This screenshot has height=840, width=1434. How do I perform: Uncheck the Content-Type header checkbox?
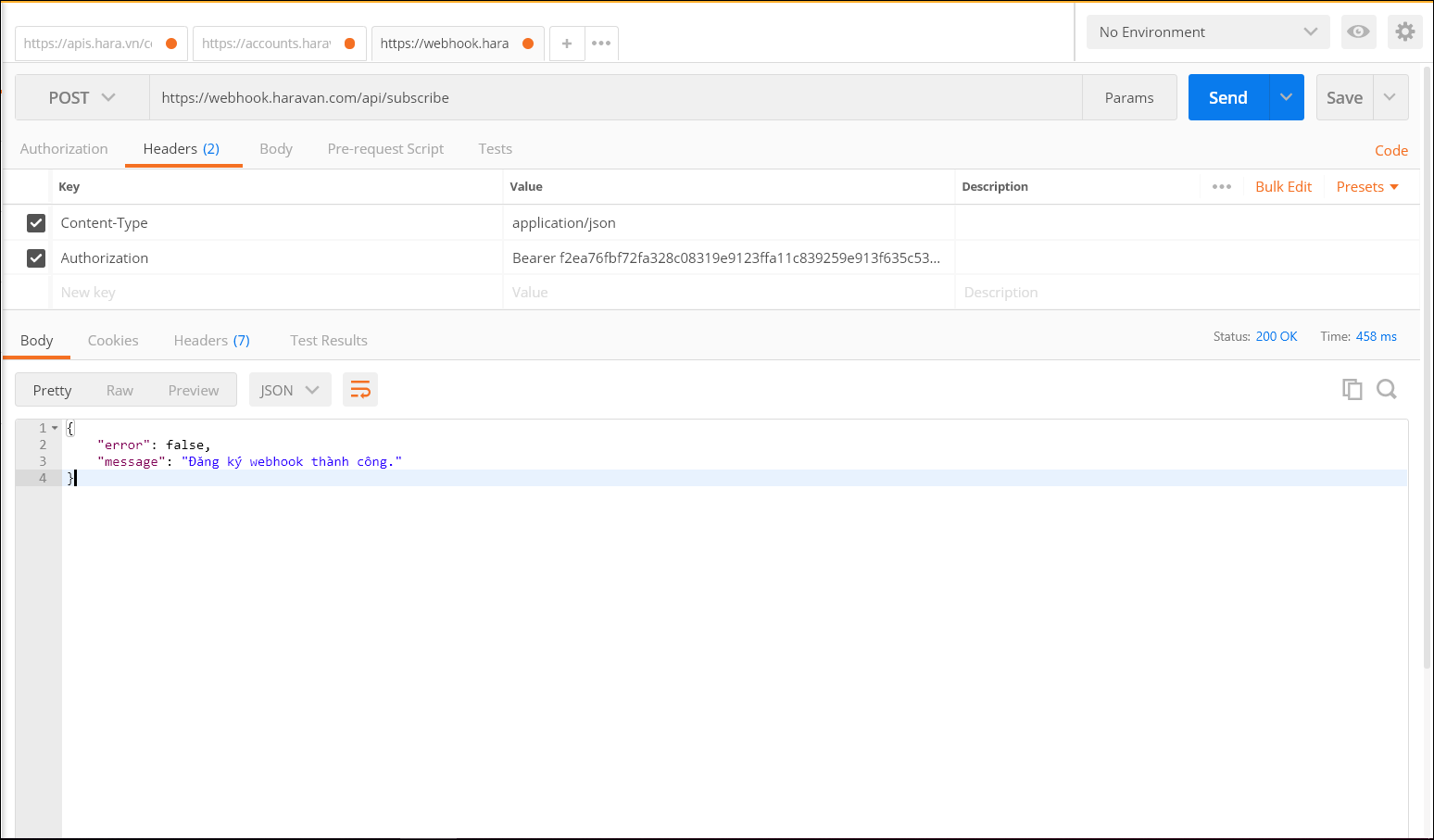tap(36, 223)
